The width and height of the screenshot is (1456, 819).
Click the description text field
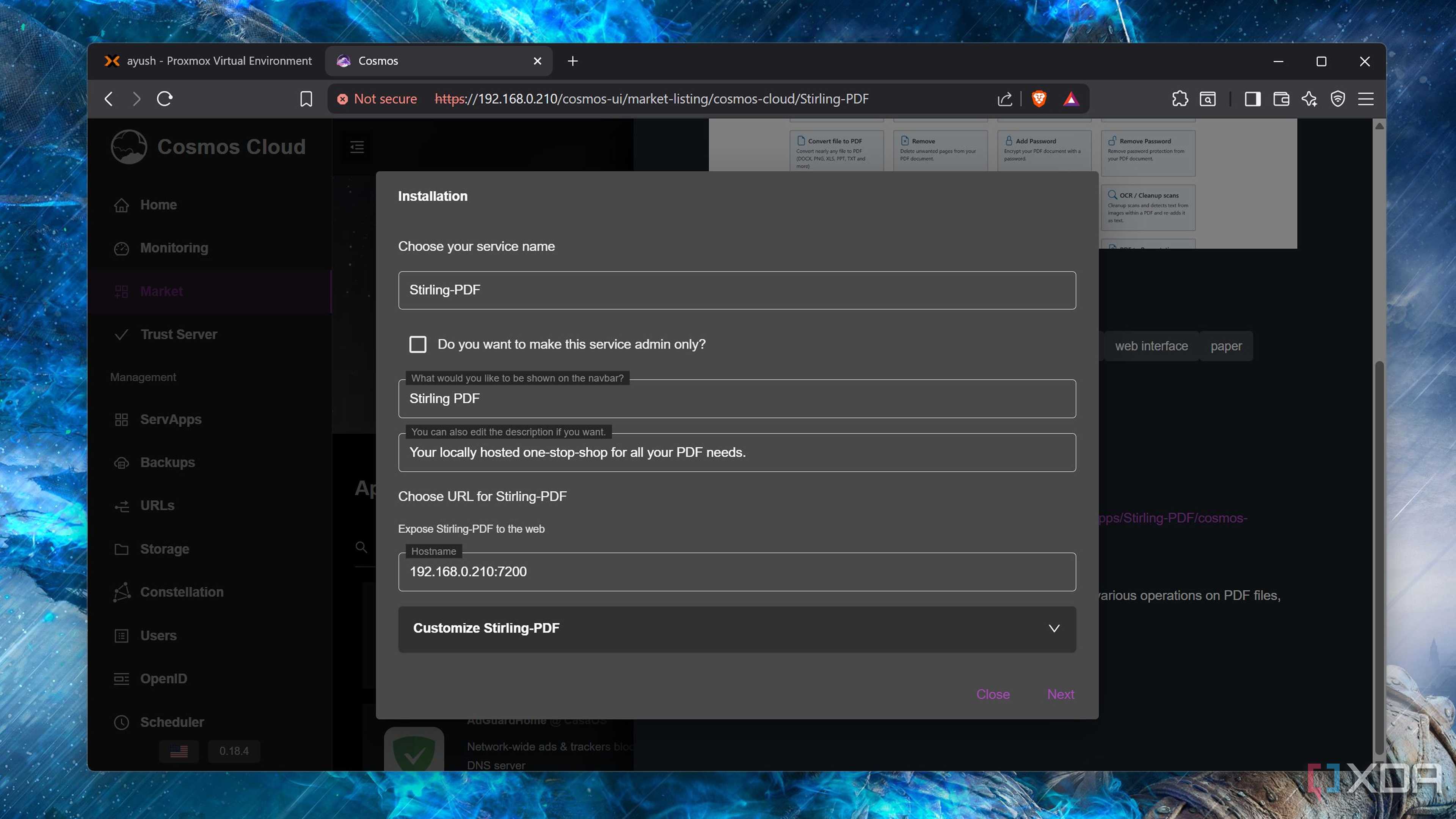[736, 453]
